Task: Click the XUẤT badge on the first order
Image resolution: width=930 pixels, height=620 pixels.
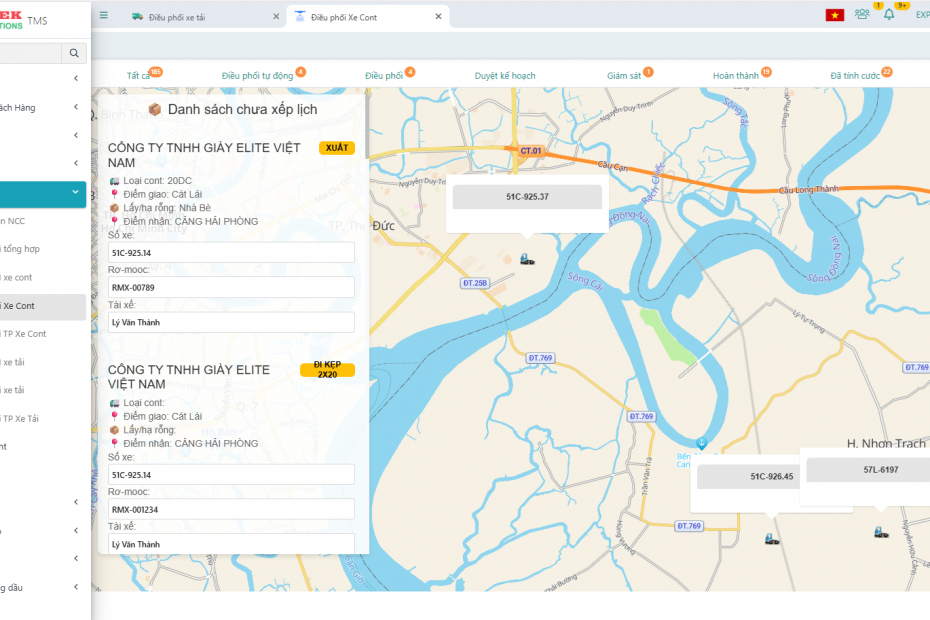Action: (337, 147)
